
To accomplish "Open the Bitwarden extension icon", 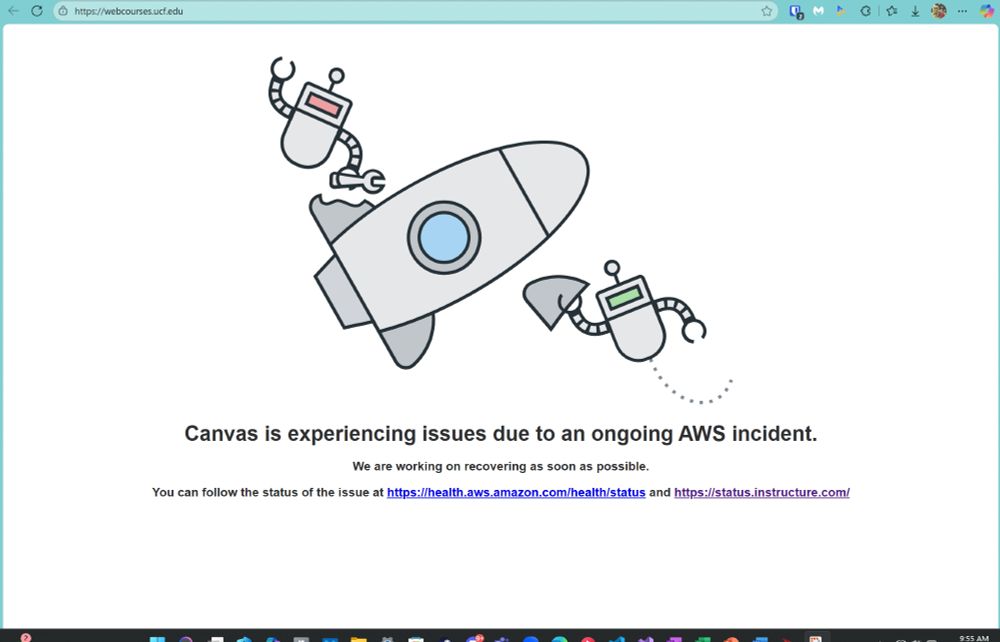I will click(796, 11).
